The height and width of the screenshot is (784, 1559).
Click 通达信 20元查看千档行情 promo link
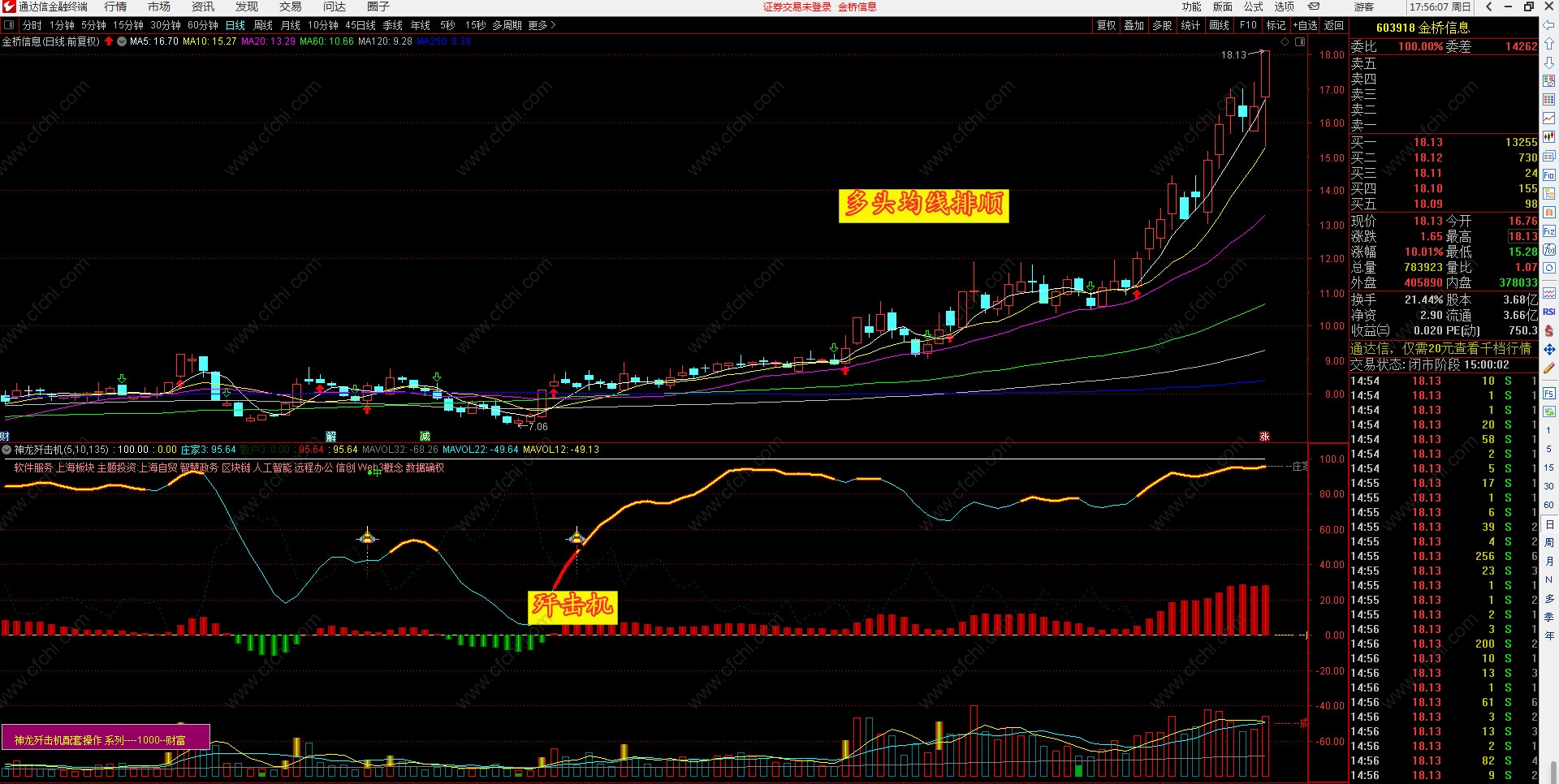(x=1441, y=348)
